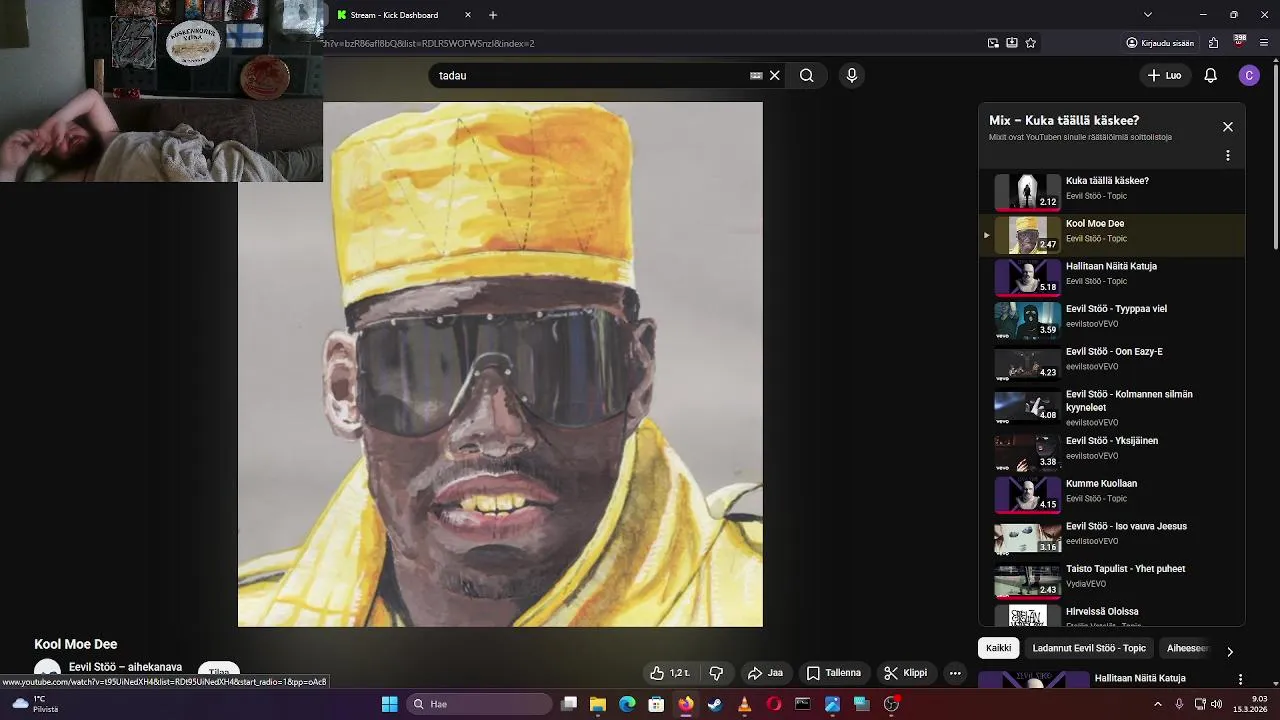Start voice search with the microphone icon
This screenshot has width=1280, height=720.
point(852,75)
